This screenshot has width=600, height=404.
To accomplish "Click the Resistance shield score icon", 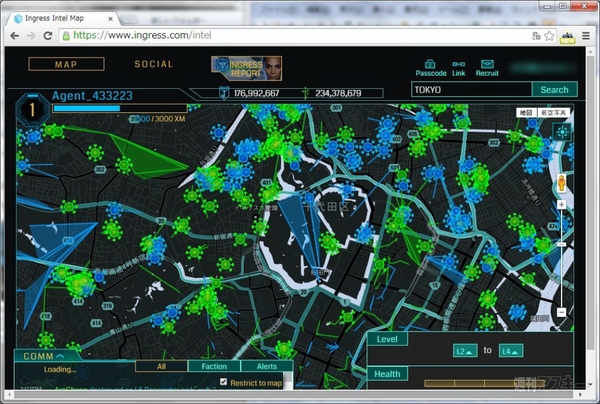I will coord(224,93).
